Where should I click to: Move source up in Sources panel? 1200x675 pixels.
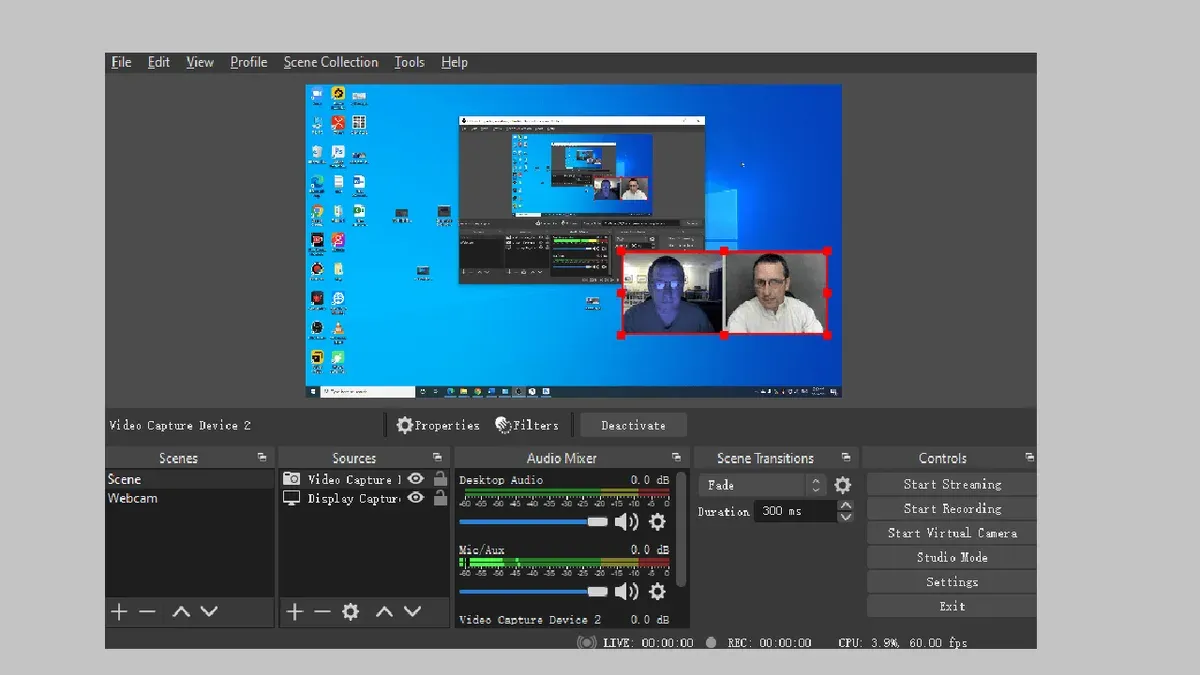coord(384,612)
